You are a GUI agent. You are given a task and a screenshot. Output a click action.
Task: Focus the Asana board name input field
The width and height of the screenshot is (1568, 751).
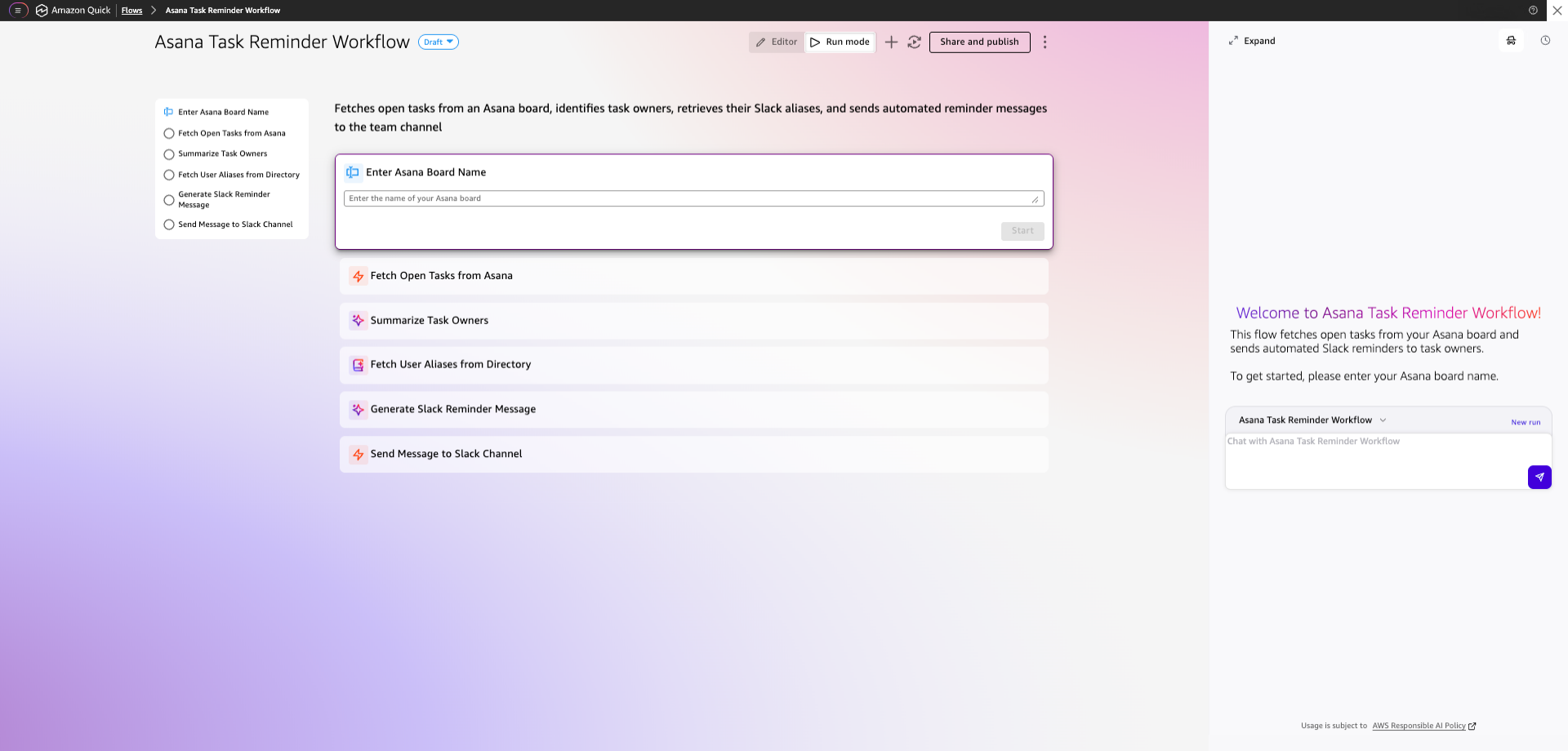[x=693, y=198]
